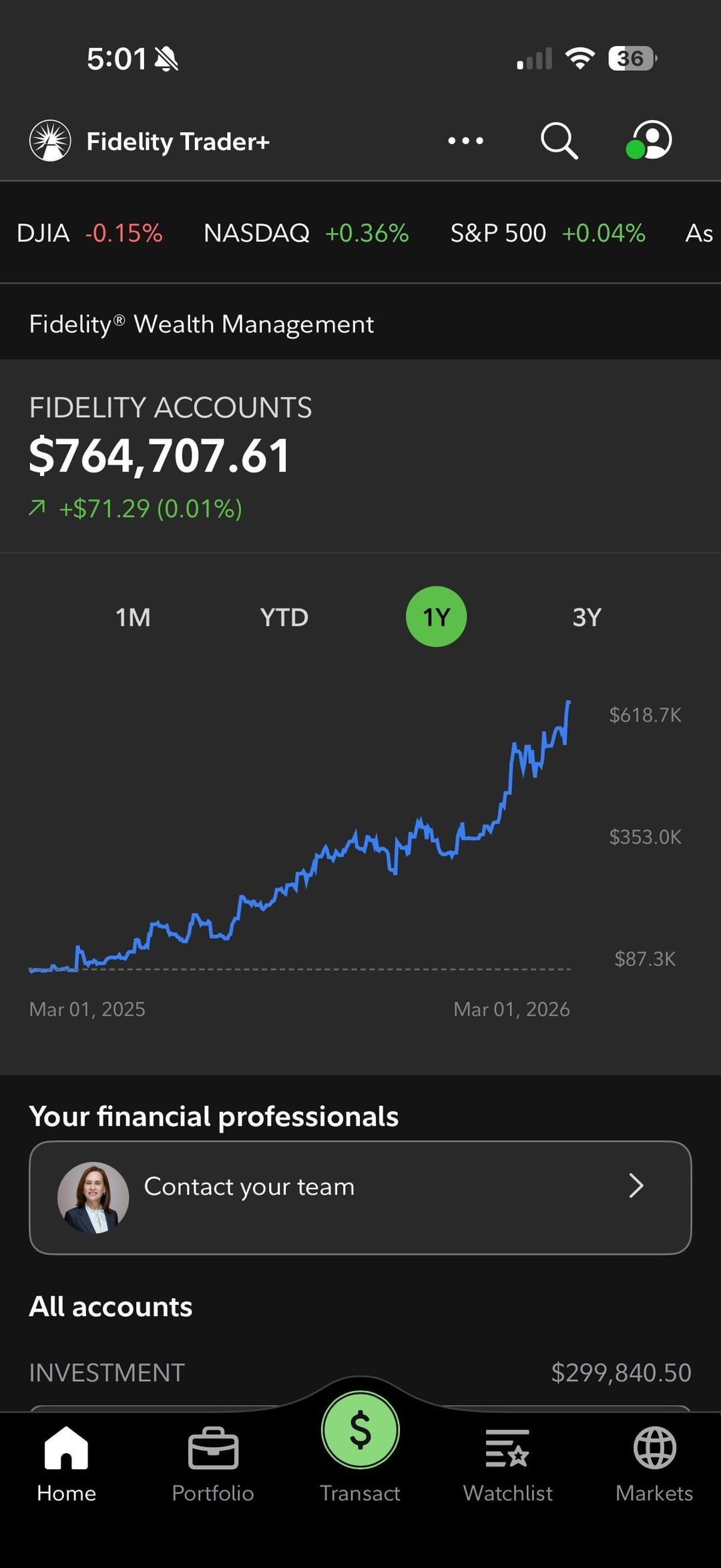Tap the green Transact dollar button

point(360,1430)
